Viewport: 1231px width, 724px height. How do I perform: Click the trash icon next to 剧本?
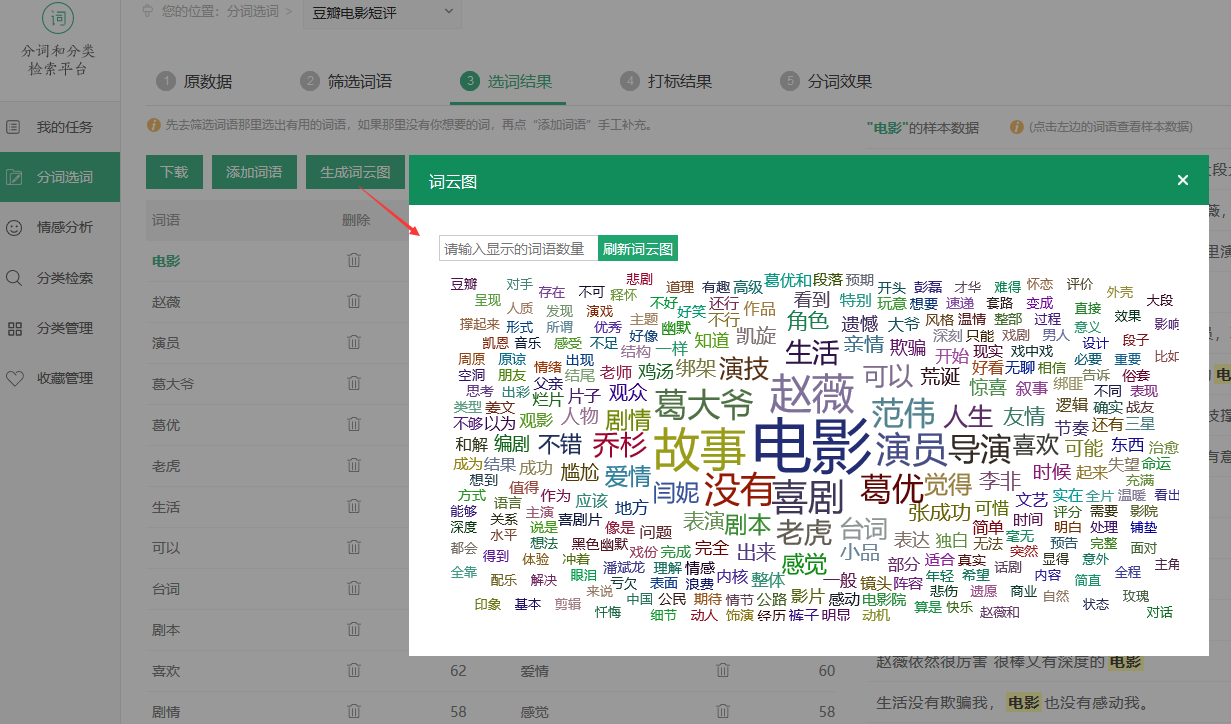click(x=354, y=630)
